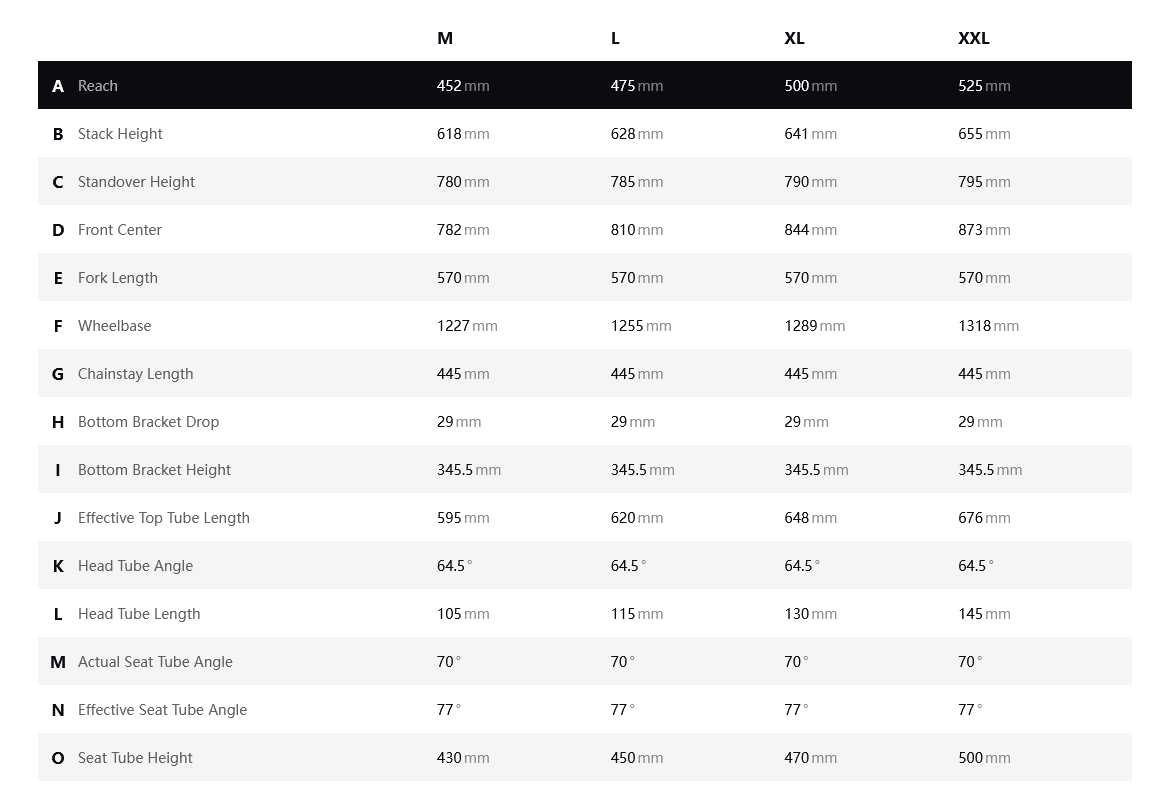The height and width of the screenshot is (795, 1167).
Task: Click the M size column header
Action: click(x=445, y=38)
